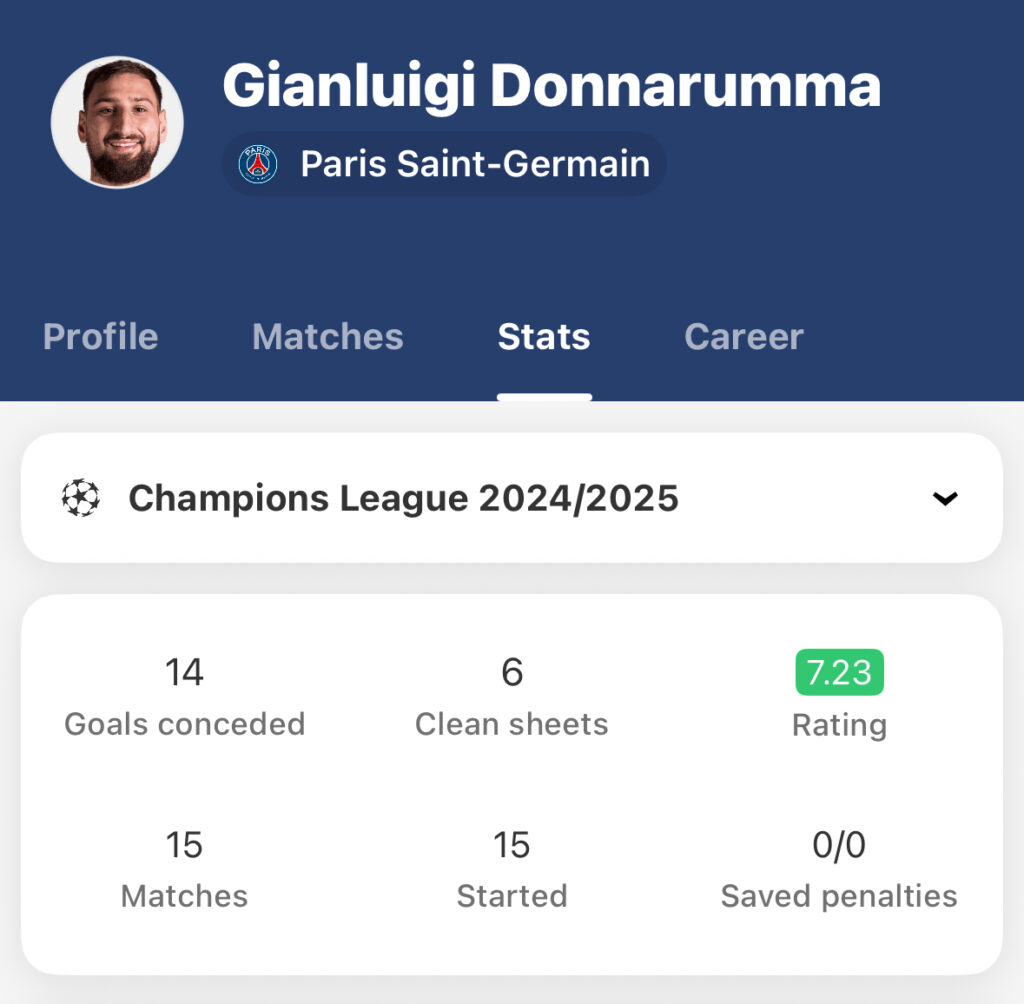Tap the Saved penalties stat
Screen dimensions: 1024x1004
(839, 869)
